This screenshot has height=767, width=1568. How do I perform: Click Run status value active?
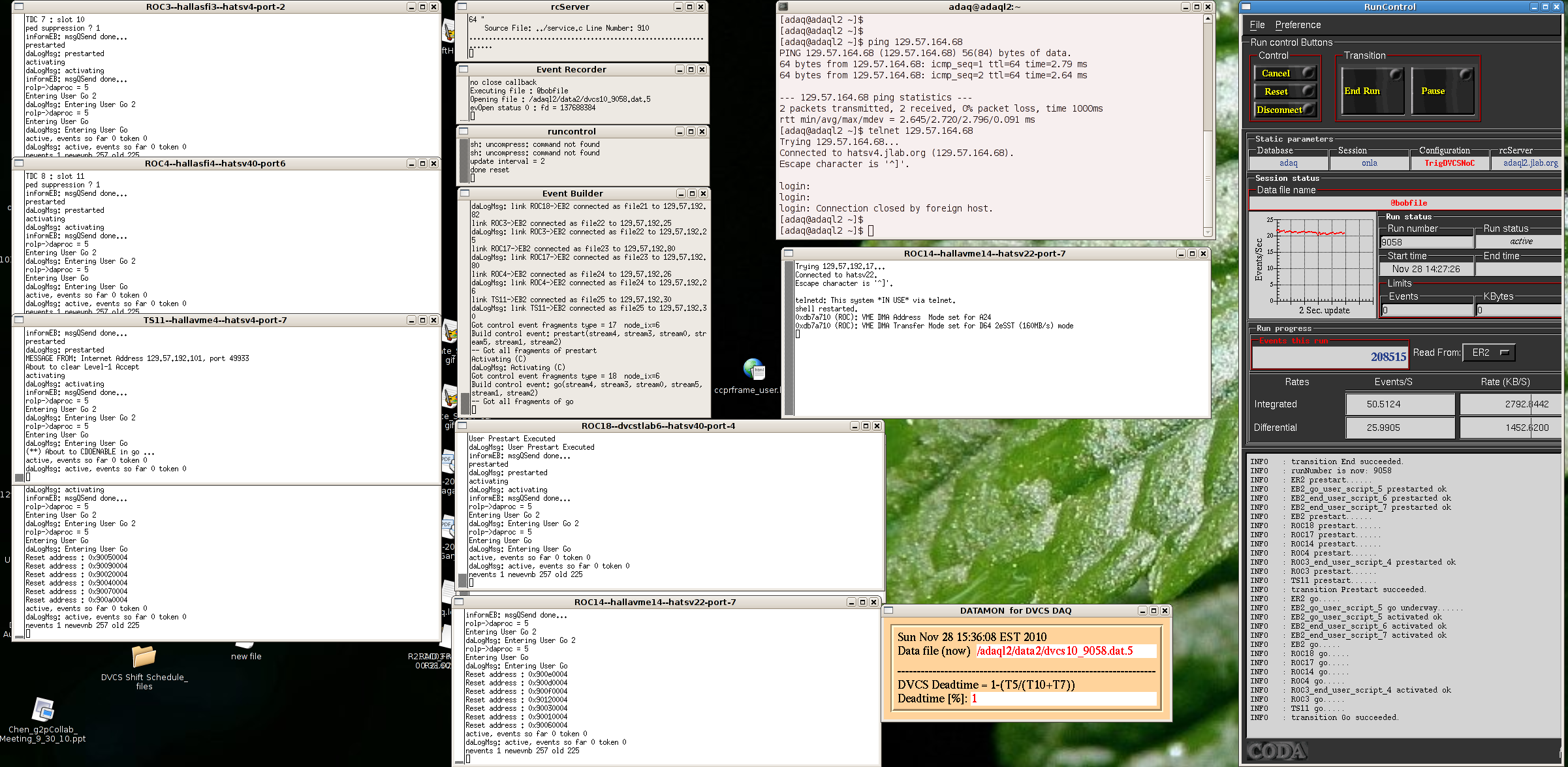pyautogui.click(x=1520, y=242)
